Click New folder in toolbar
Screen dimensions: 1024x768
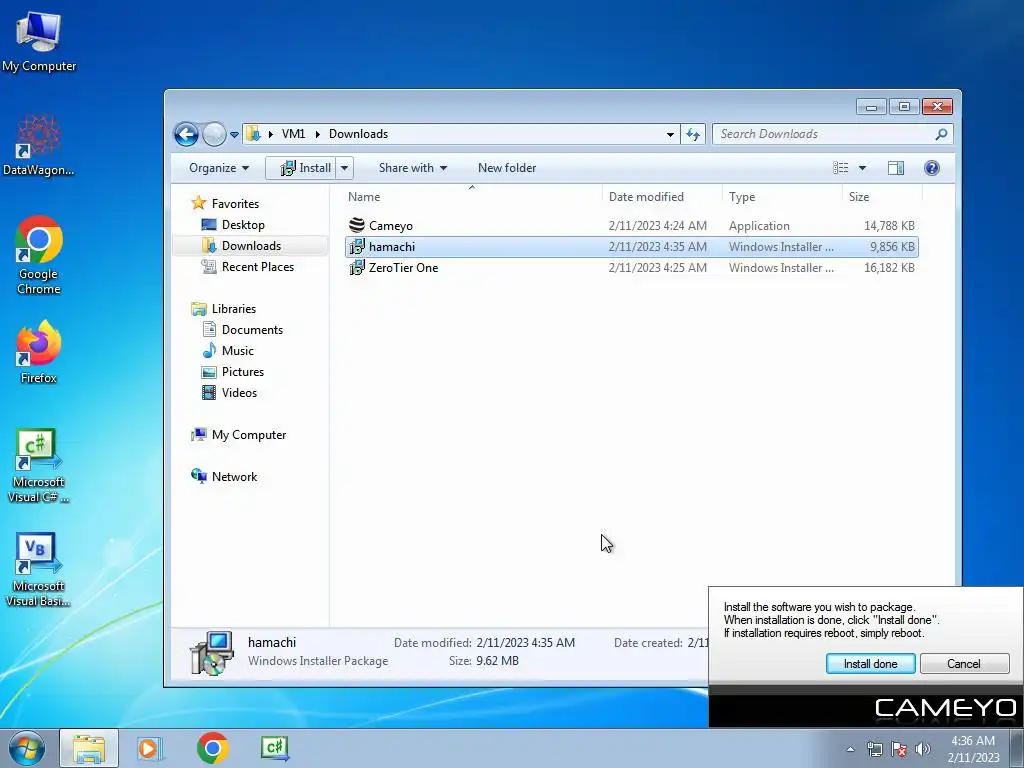point(507,168)
